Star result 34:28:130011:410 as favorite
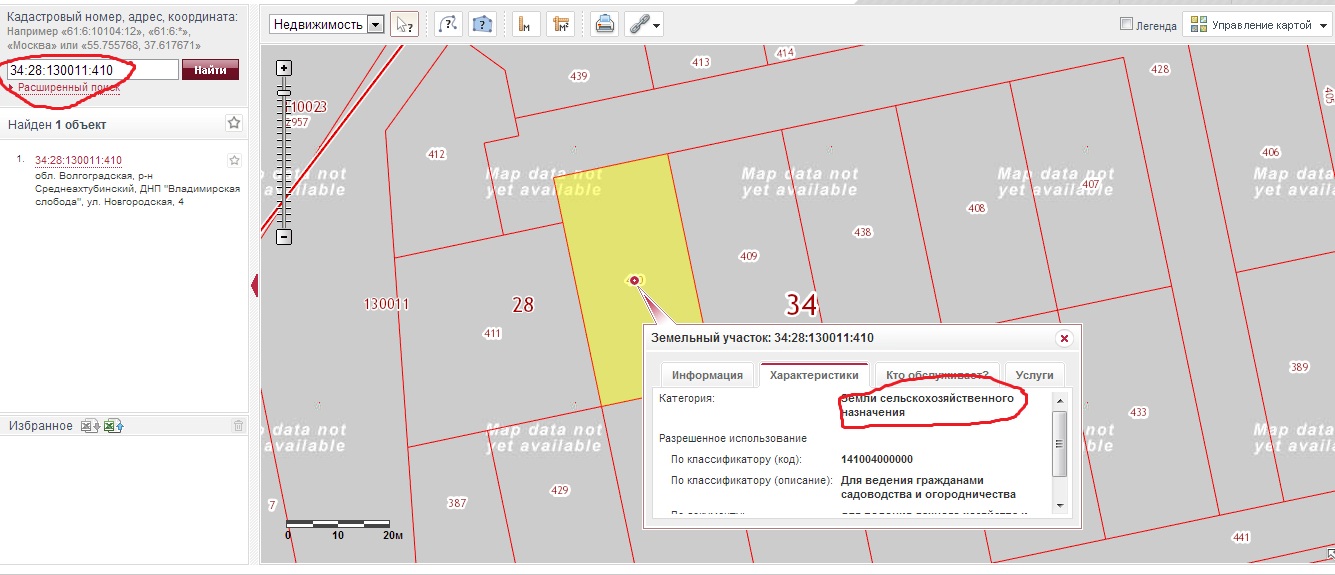The height and width of the screenshot is (575, 1335). 234,160
